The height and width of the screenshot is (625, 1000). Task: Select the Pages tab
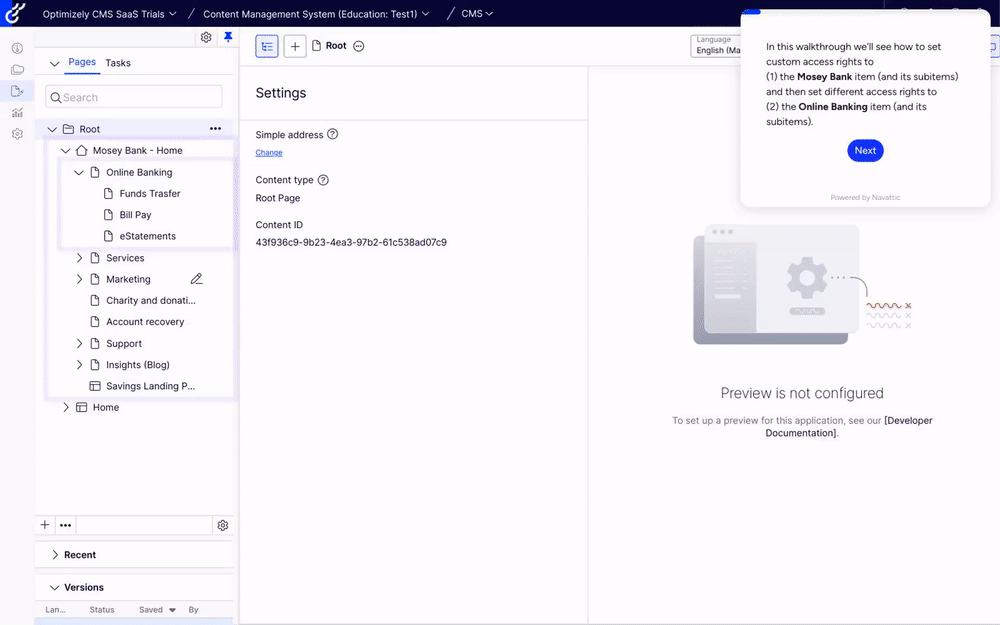[x=82, y=62]
